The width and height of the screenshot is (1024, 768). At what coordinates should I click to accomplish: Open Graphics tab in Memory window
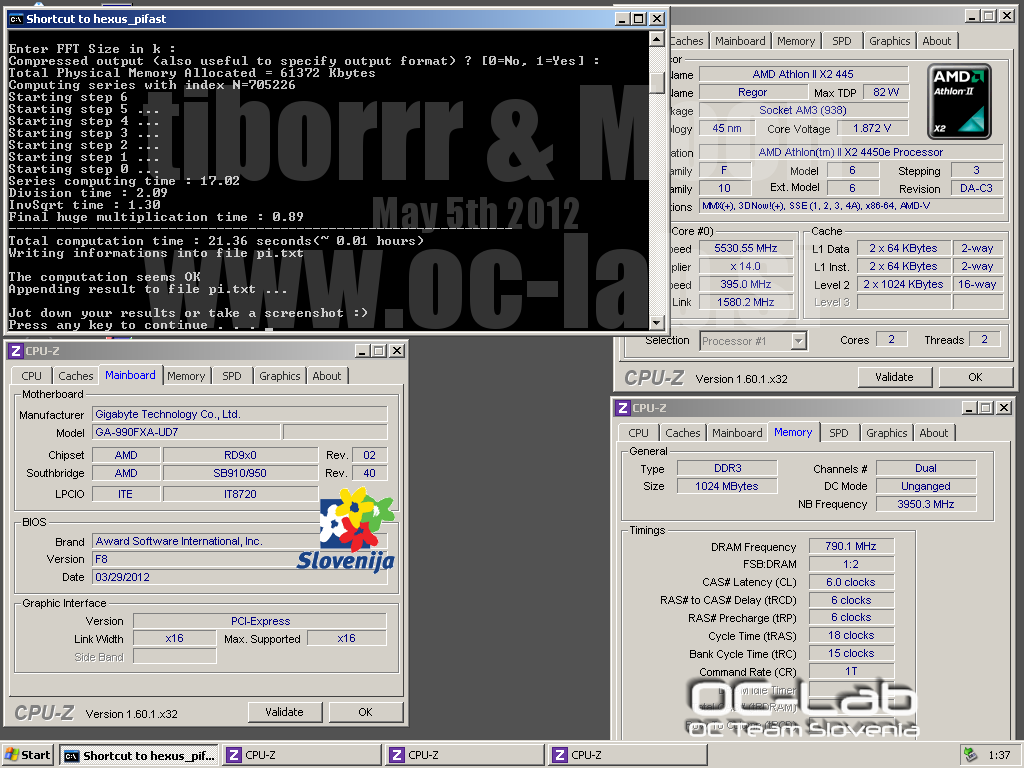[x=887, y=433]
